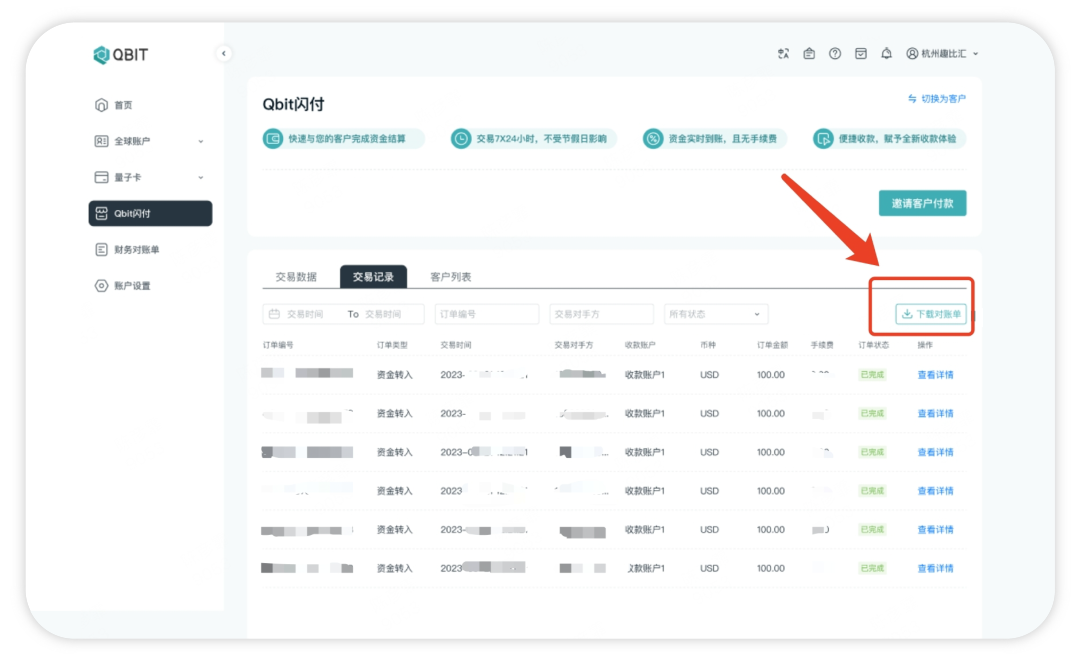Click the 手续费 column header
Image resolution: width=1080 pixels, height=662 pixels.
tap(822, 345)
